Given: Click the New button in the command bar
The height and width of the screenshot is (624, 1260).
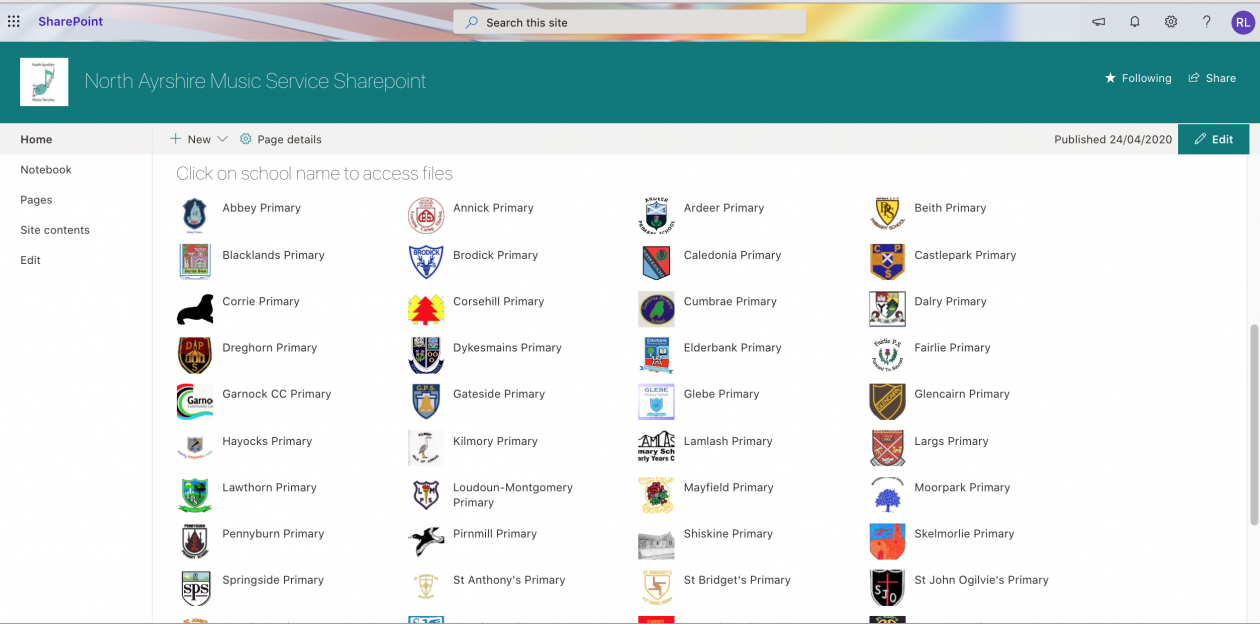Looking at the screenshot, I should (190, 139).
